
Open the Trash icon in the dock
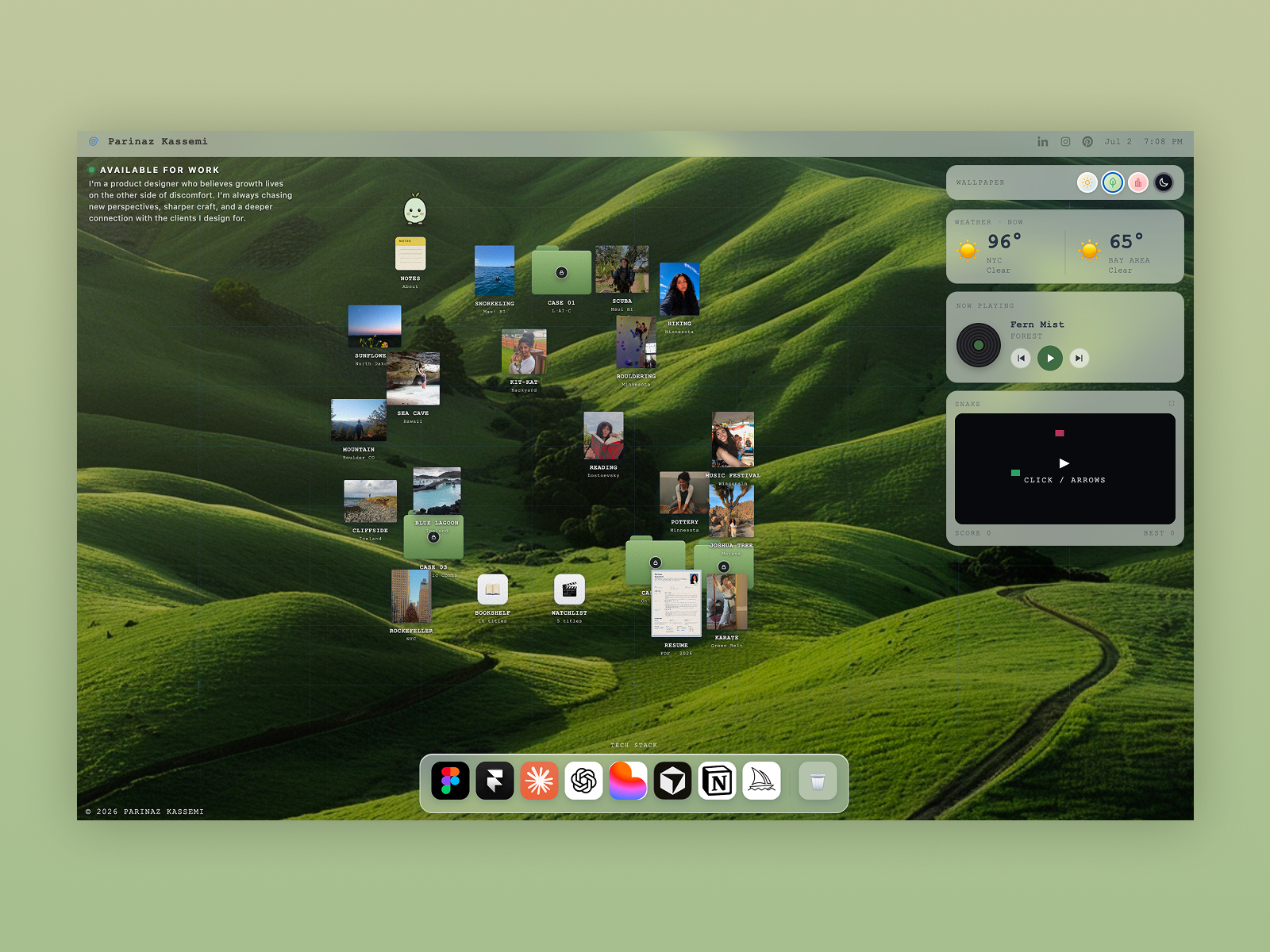tap(818, 781)
